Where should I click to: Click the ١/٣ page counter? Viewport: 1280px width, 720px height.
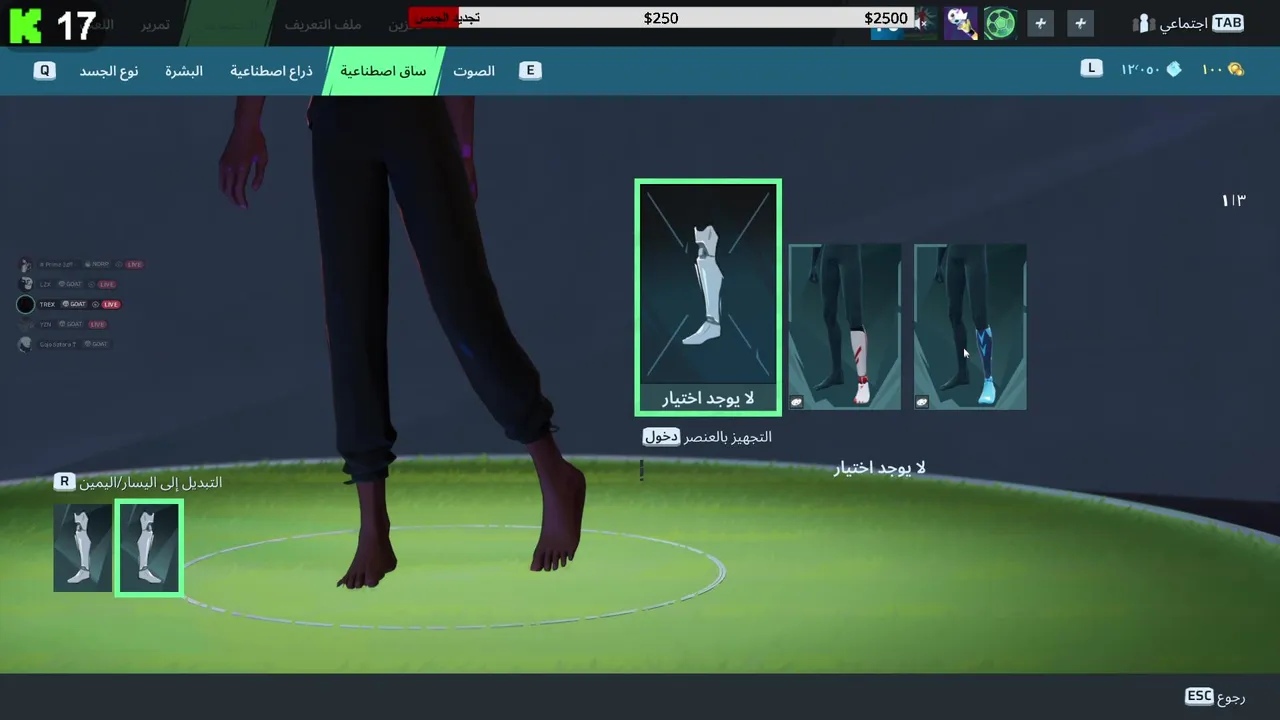tap(1233, 201)
